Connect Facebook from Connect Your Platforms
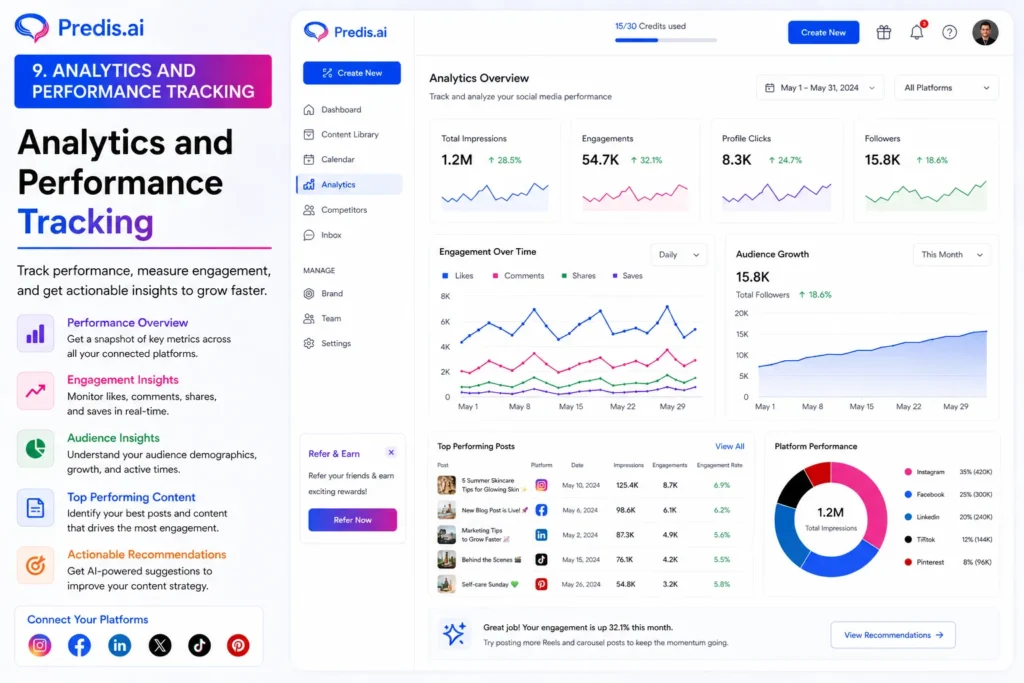 pos(80,645)
